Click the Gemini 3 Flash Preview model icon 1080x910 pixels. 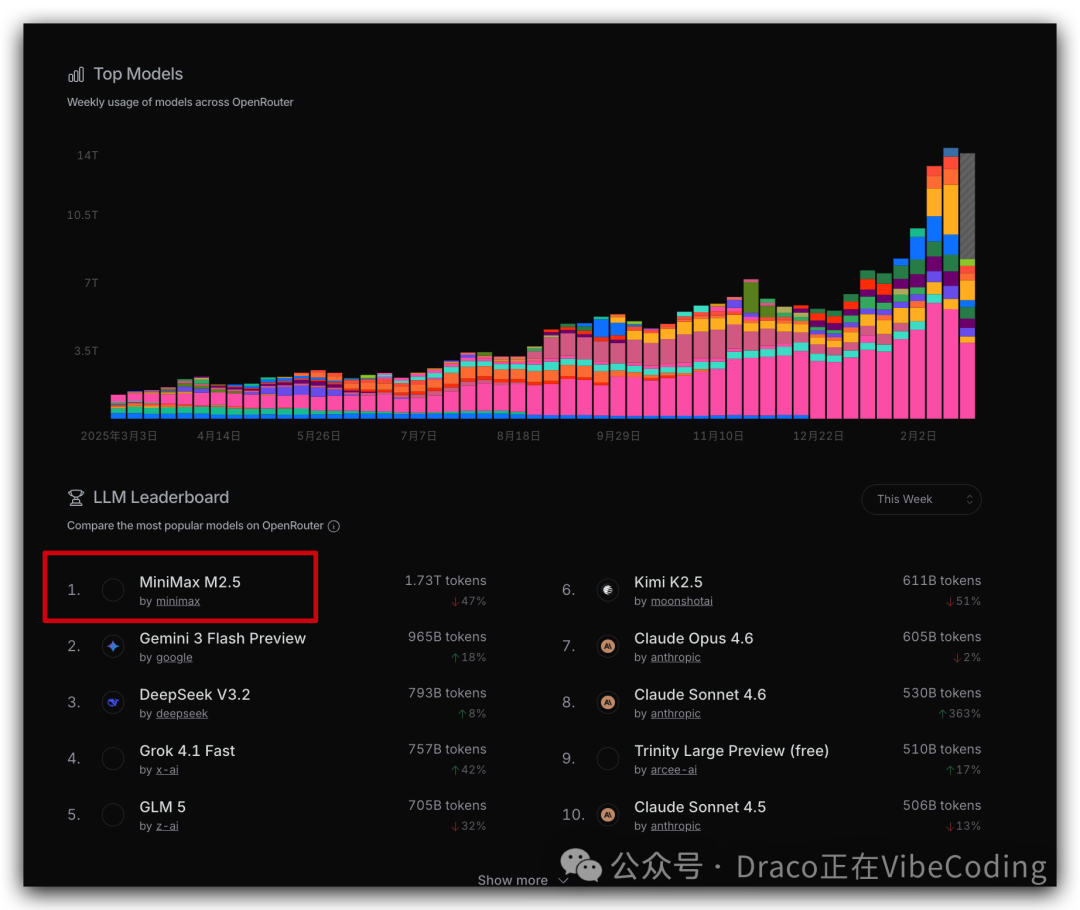113,646
